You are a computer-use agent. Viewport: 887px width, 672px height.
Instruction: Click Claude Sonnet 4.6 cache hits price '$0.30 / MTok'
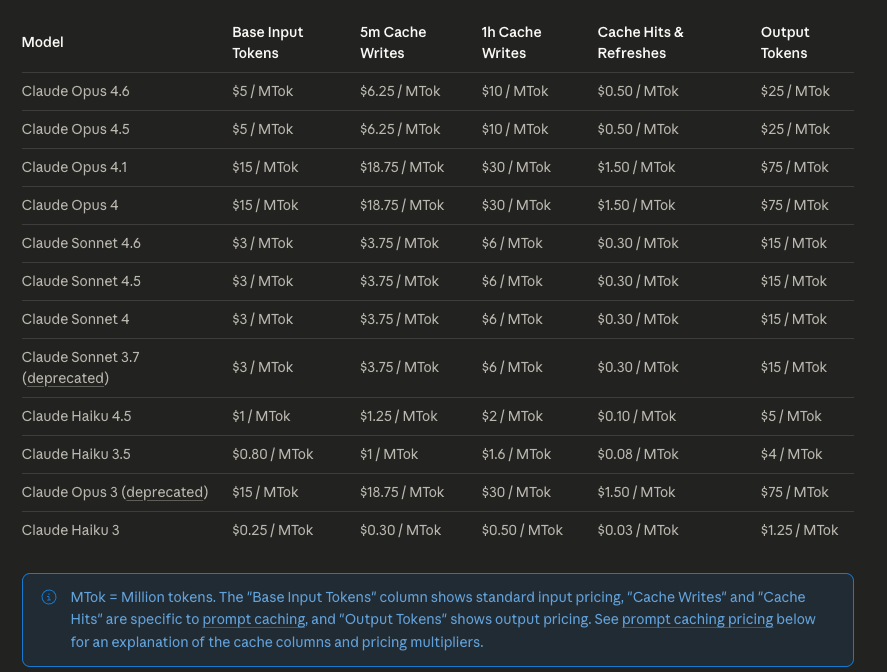point(638,243)
